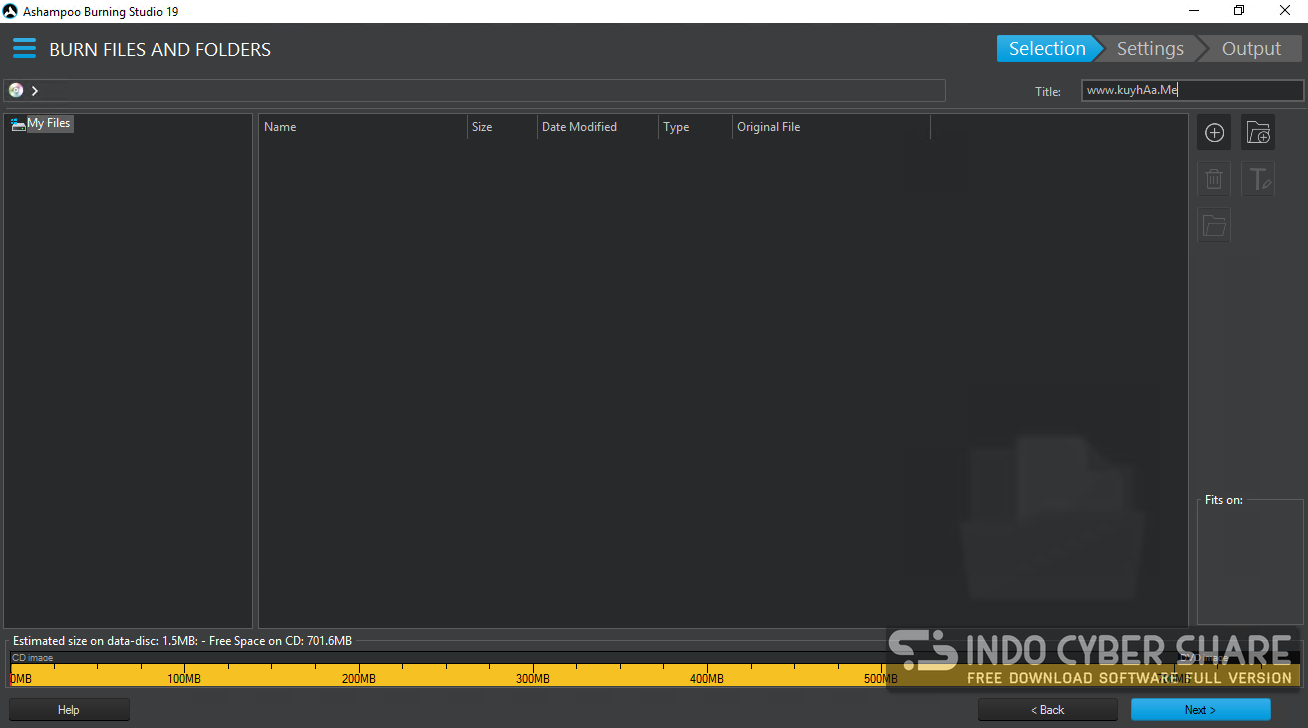
Task: Go back with Back button
Action: click(1047, 710)
